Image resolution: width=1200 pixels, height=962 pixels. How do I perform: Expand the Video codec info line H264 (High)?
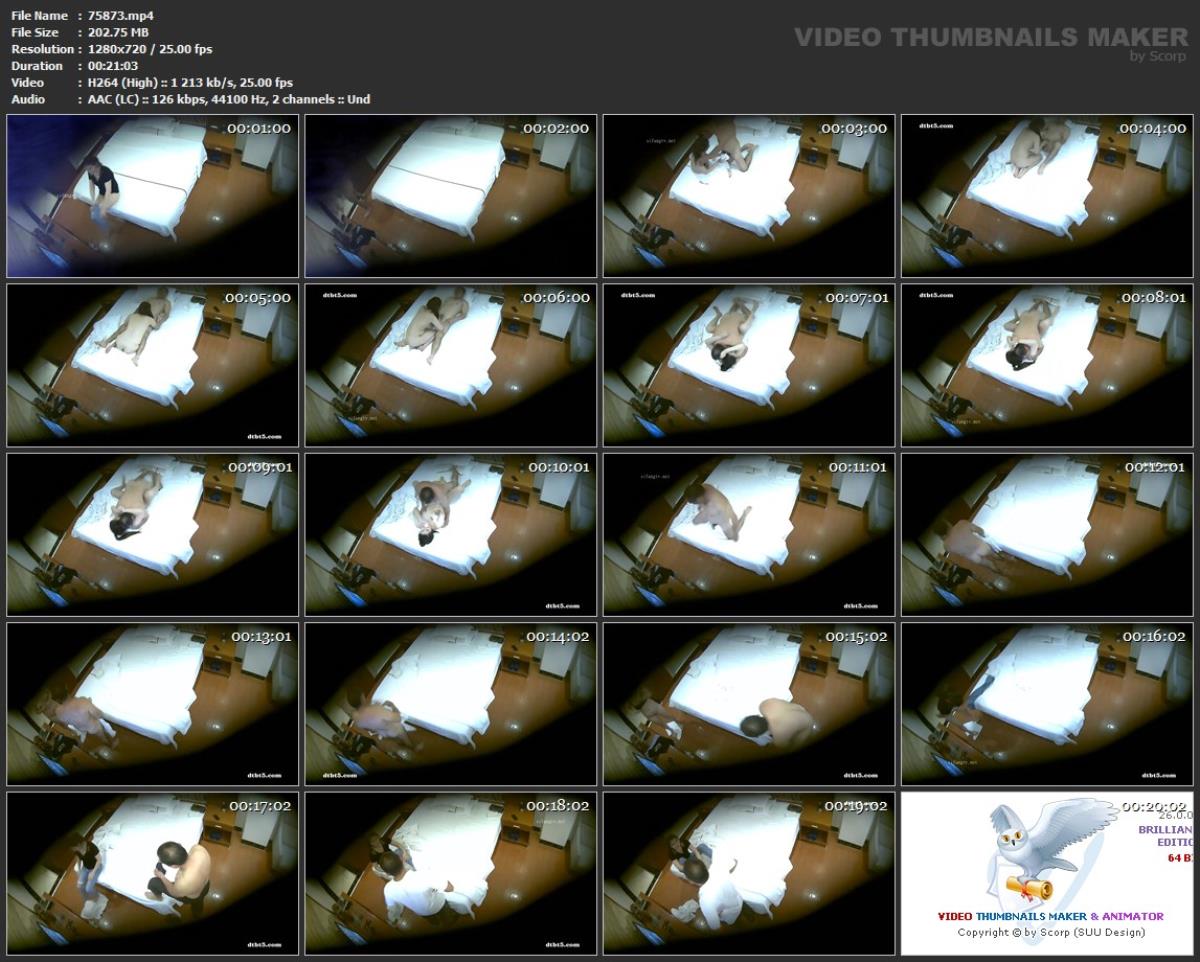120,82
